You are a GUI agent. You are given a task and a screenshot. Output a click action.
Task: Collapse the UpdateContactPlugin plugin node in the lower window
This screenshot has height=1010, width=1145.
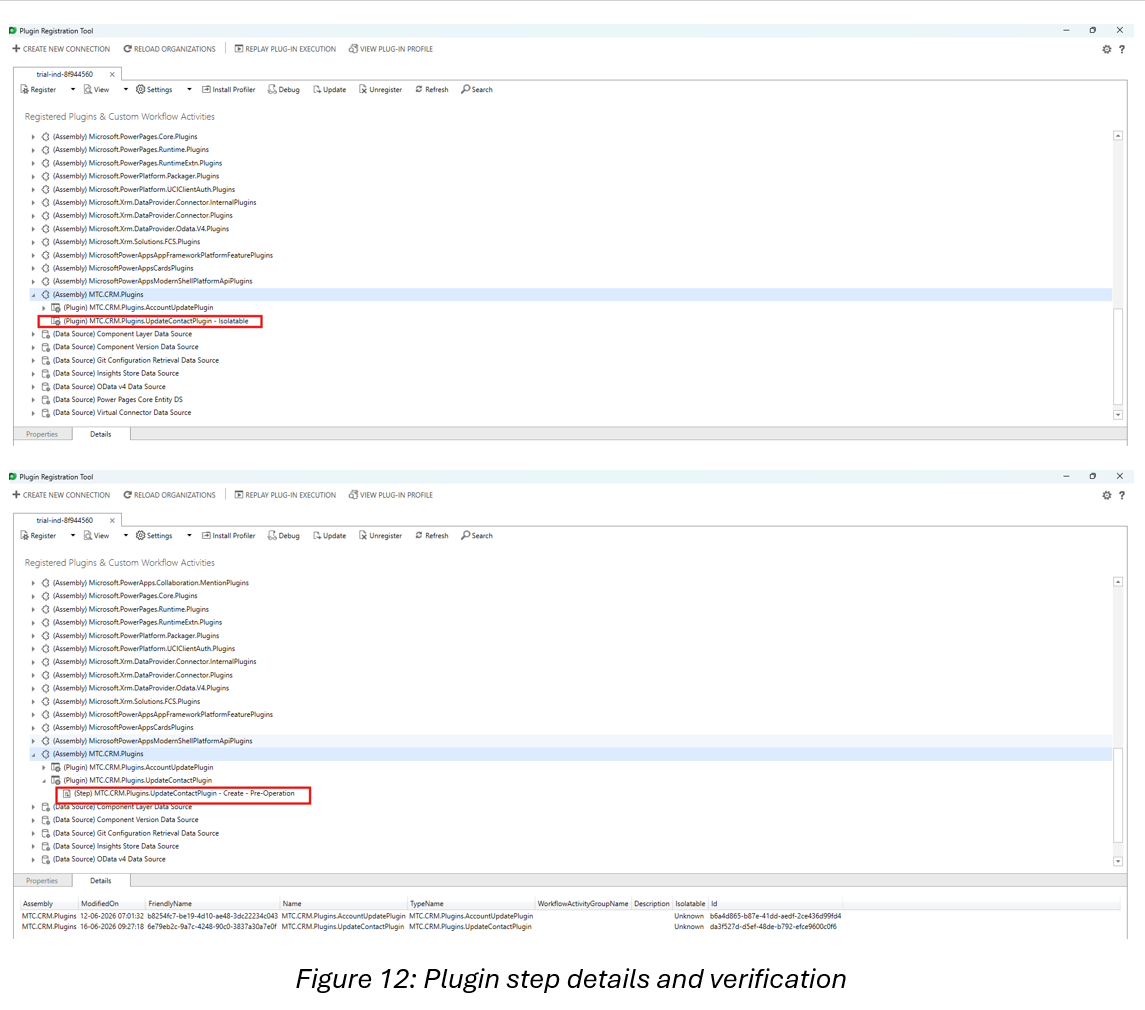[44, 781]
